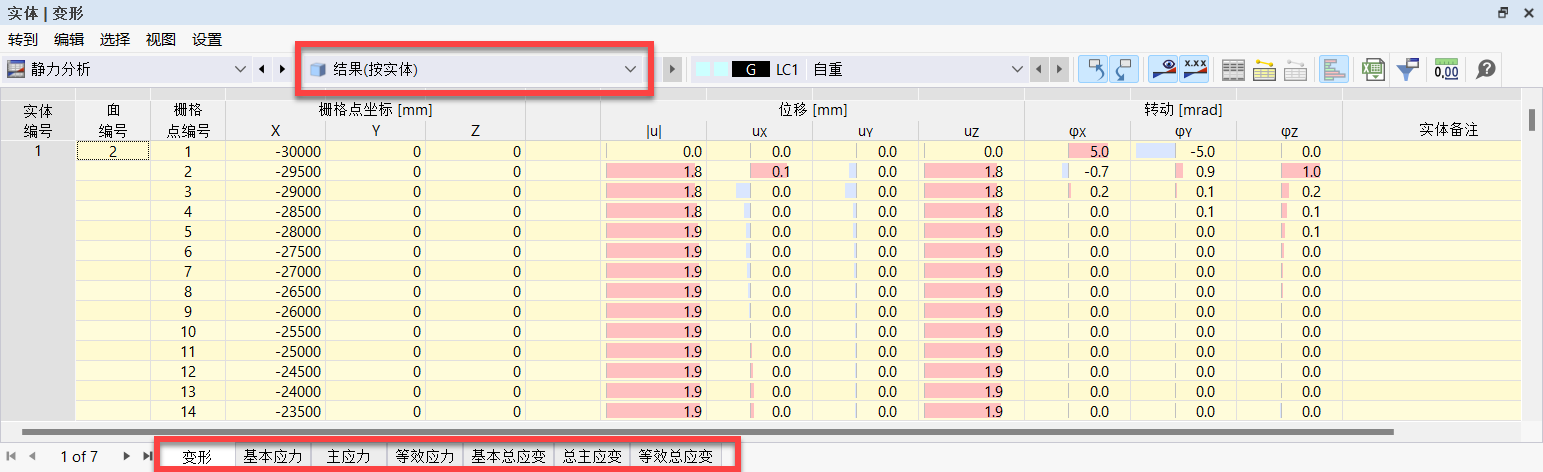1543x472 pixels.
Task: Toggle the eye result view icon
Action: (x=1163, y=69)
